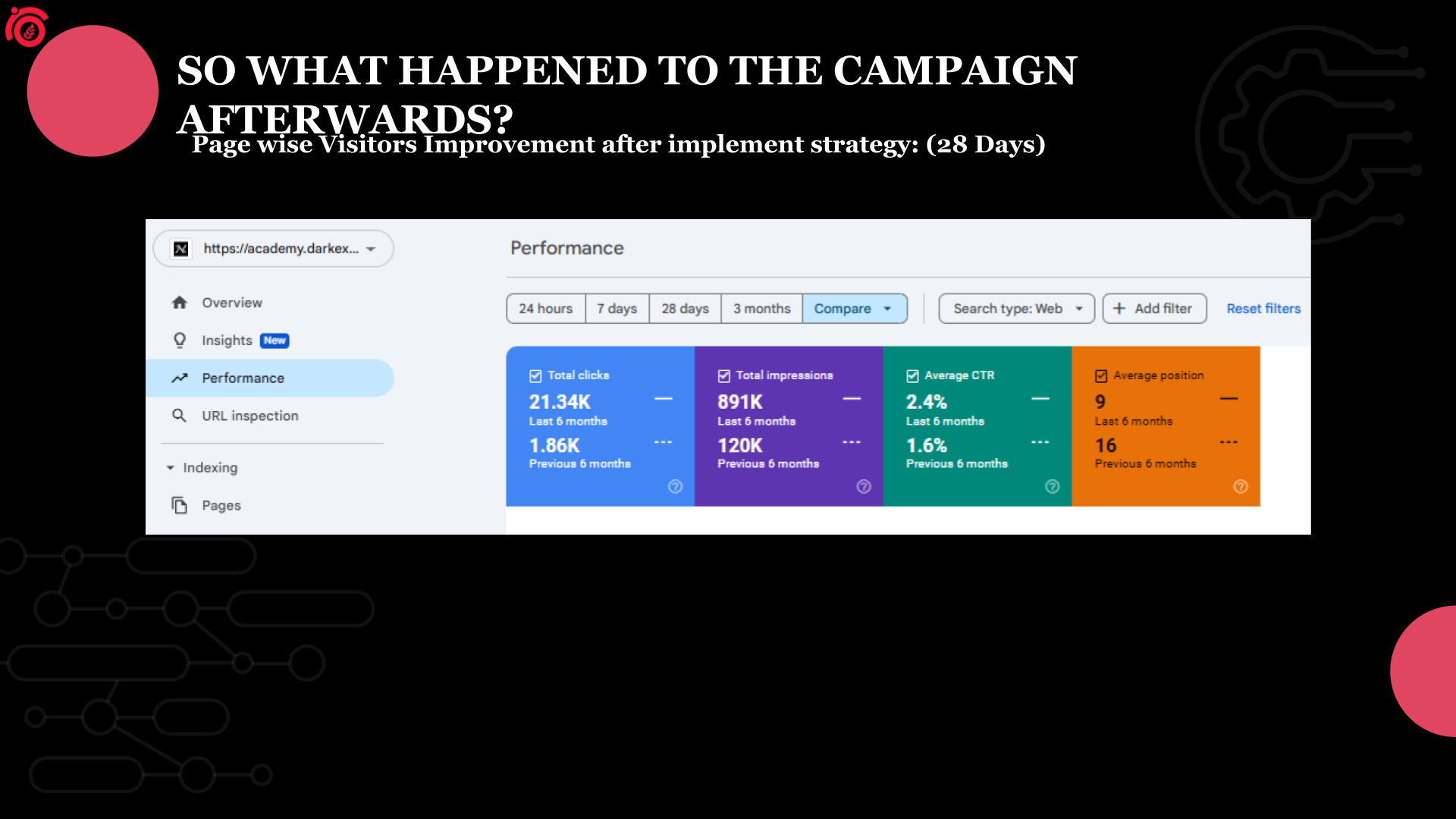Click the Add filter button
Viewport: 1456px width, 819px height.
point(1154,309)
